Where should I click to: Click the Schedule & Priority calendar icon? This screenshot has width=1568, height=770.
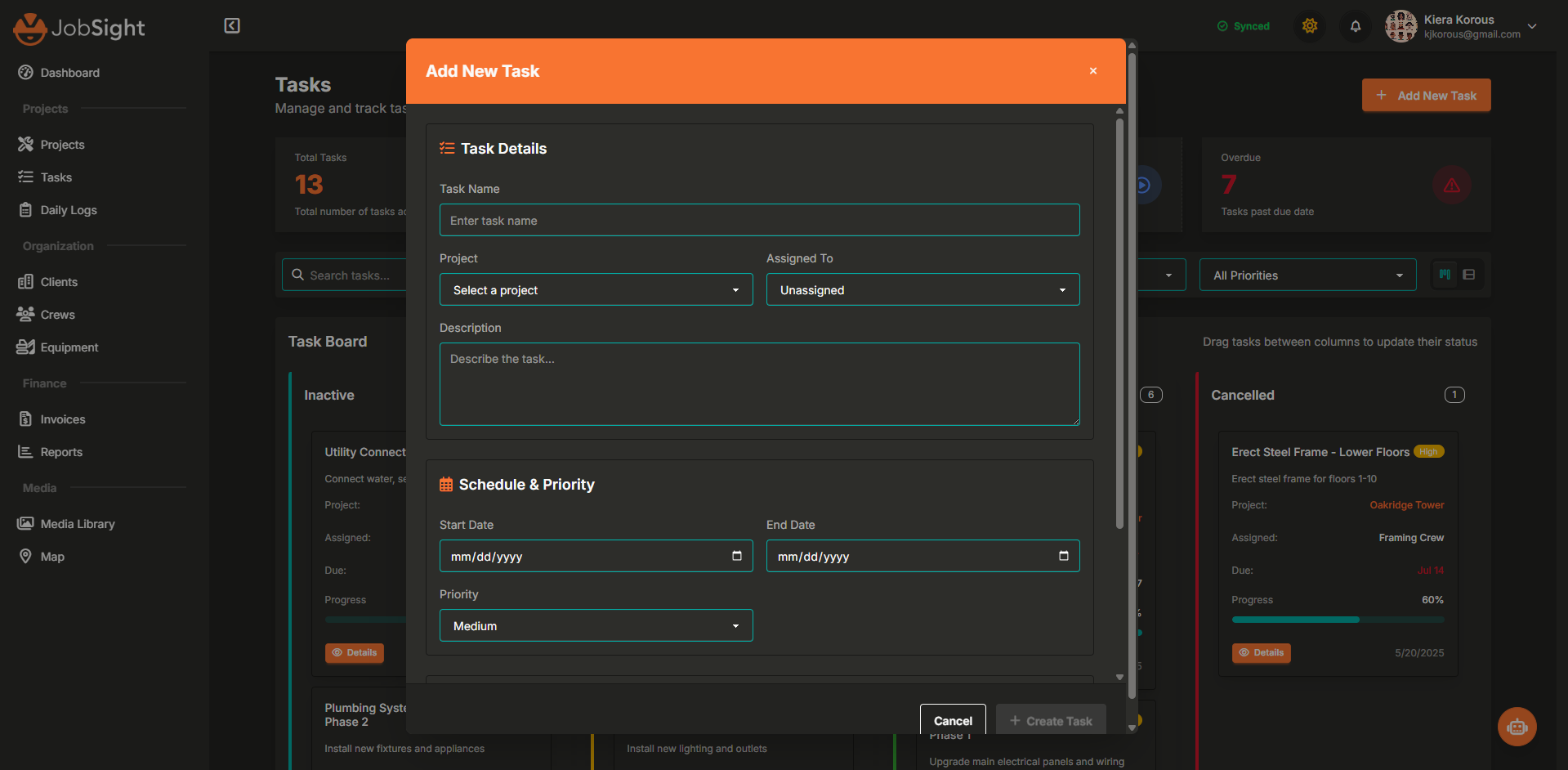click(446, 485)
